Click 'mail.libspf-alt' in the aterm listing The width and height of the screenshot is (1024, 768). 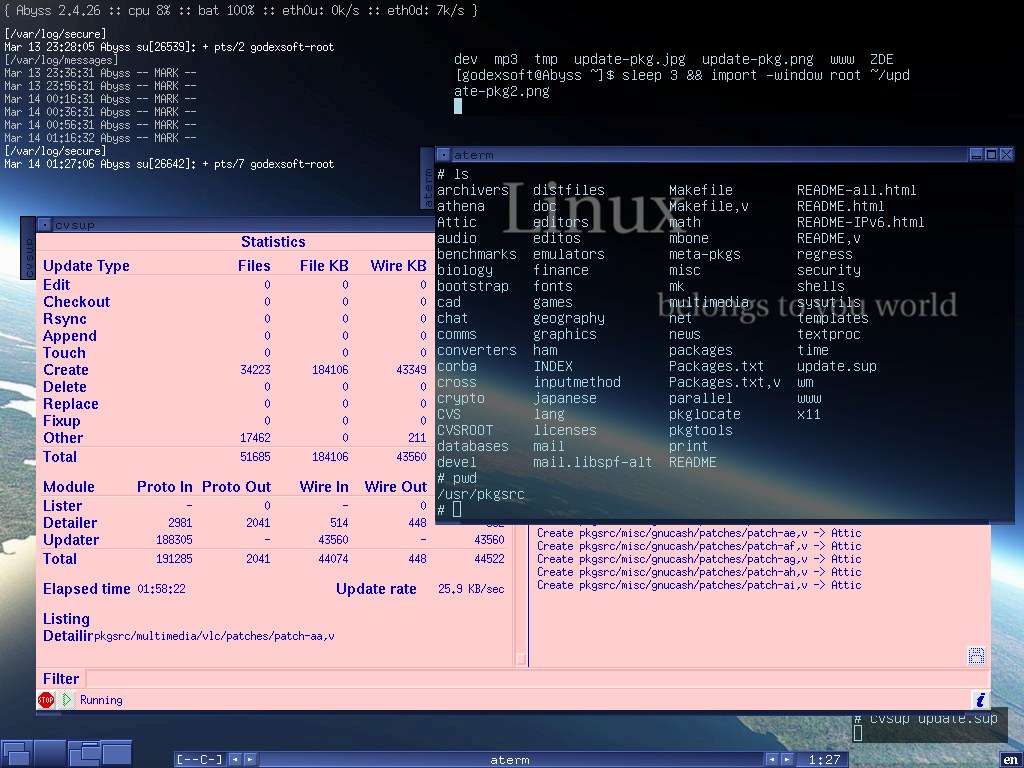592,462
